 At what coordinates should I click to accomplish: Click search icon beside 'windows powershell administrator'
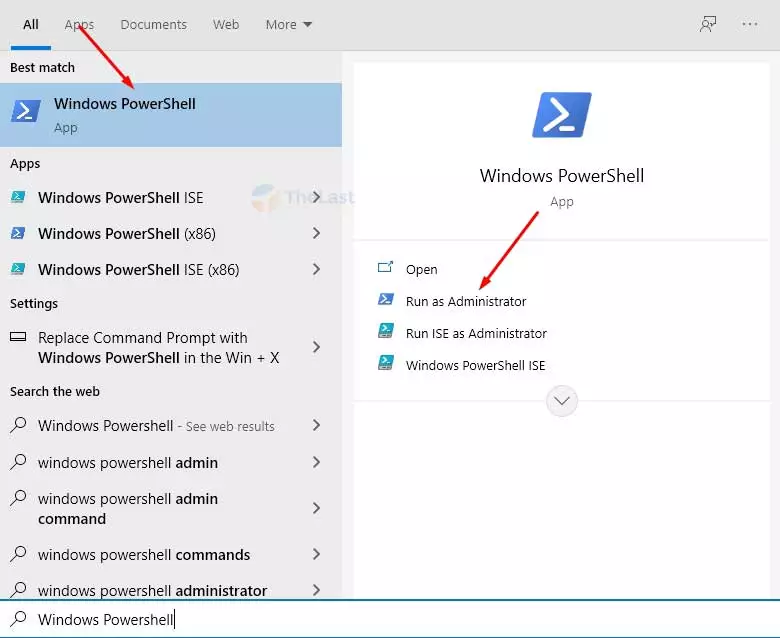[x=18, y=590]
